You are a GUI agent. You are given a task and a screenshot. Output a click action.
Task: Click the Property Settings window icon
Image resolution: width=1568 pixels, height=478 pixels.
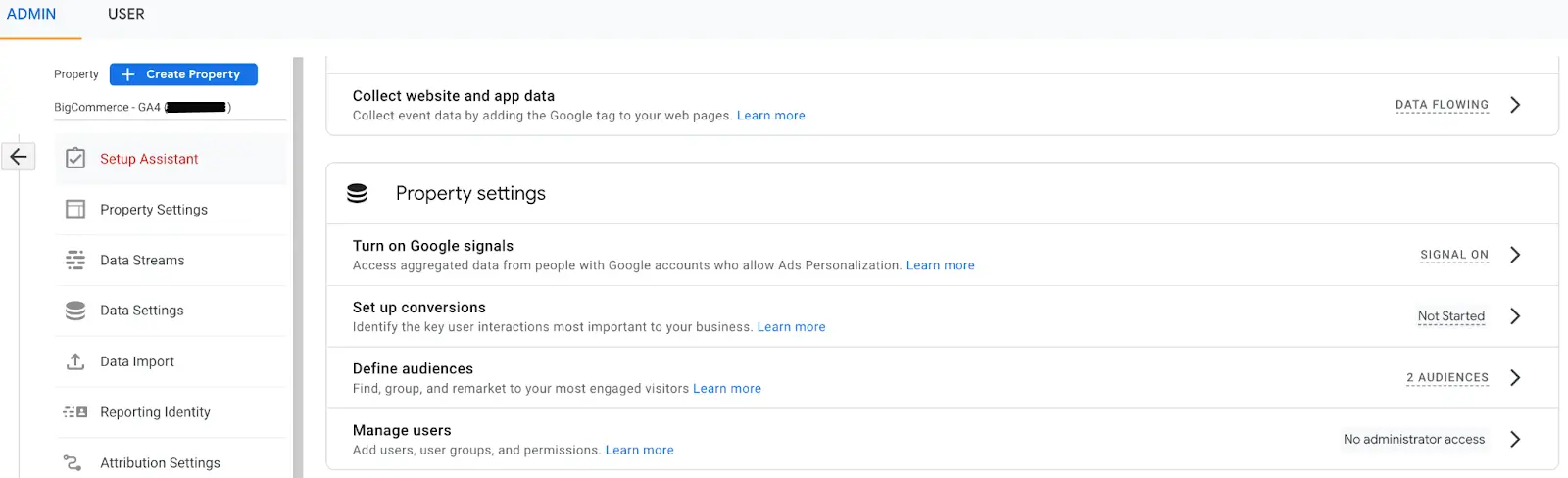(x=75, y=210)
